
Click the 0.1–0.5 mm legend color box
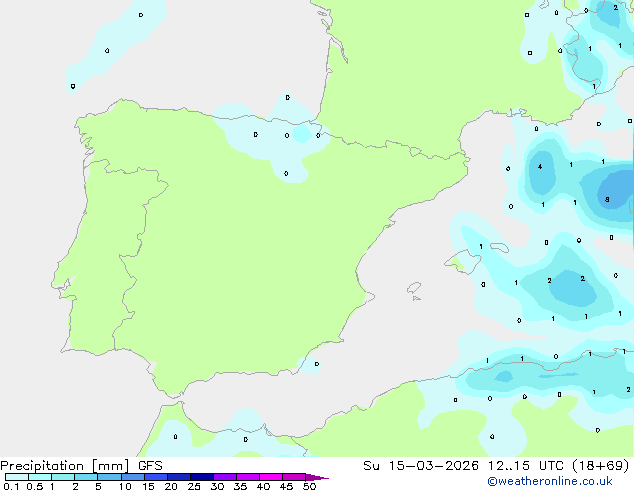[17, 477]
